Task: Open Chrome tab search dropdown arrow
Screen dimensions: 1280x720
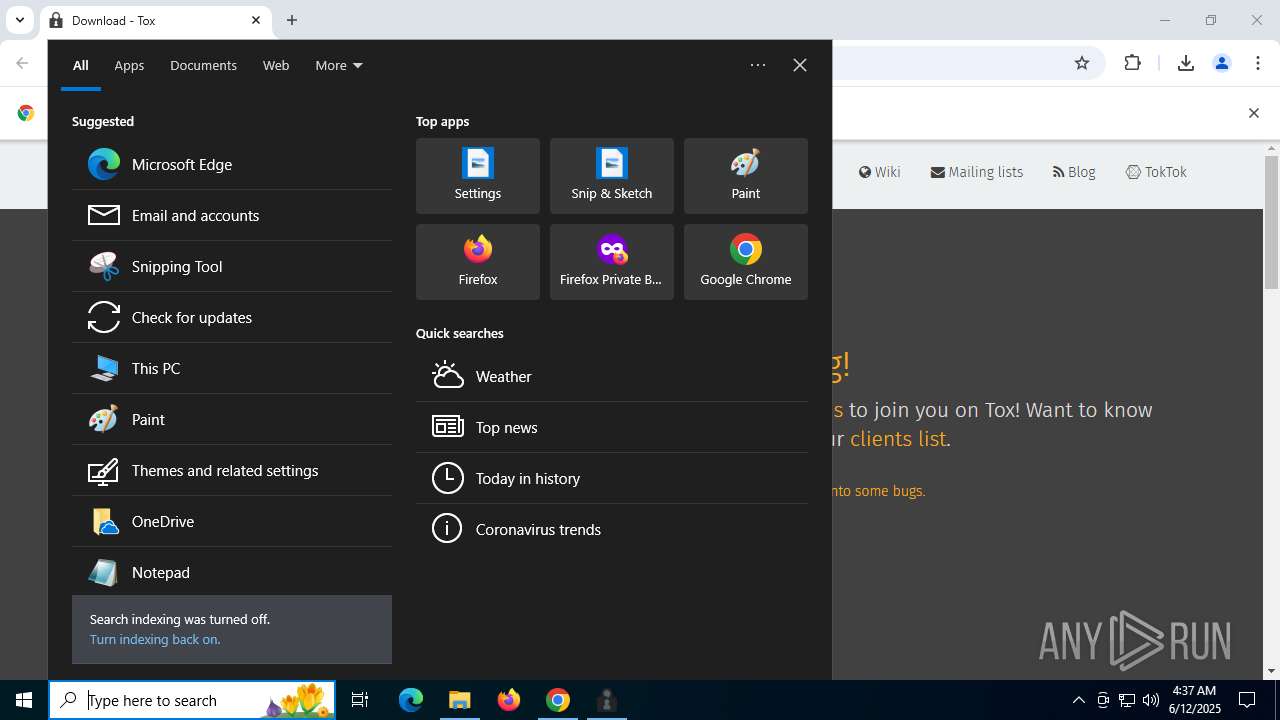Action: click(19, 20)
